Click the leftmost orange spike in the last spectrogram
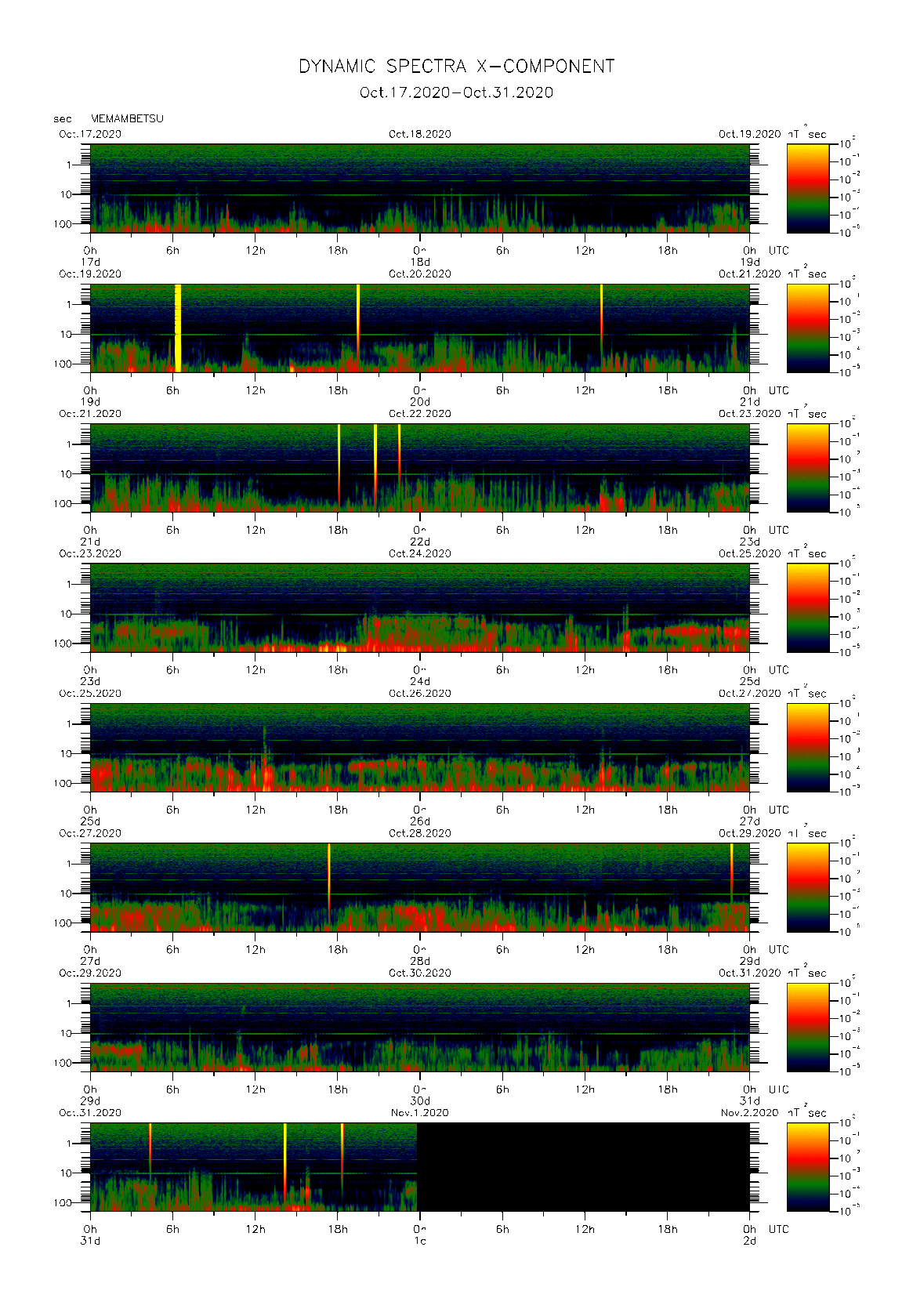913x1316 pixels. pos(150,1144)
